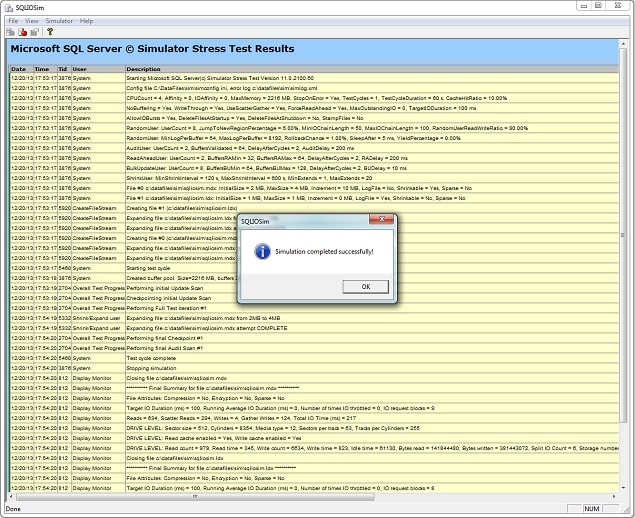Select the 'File #1' sqliosim.ldx row

click(x=314, y=198)
